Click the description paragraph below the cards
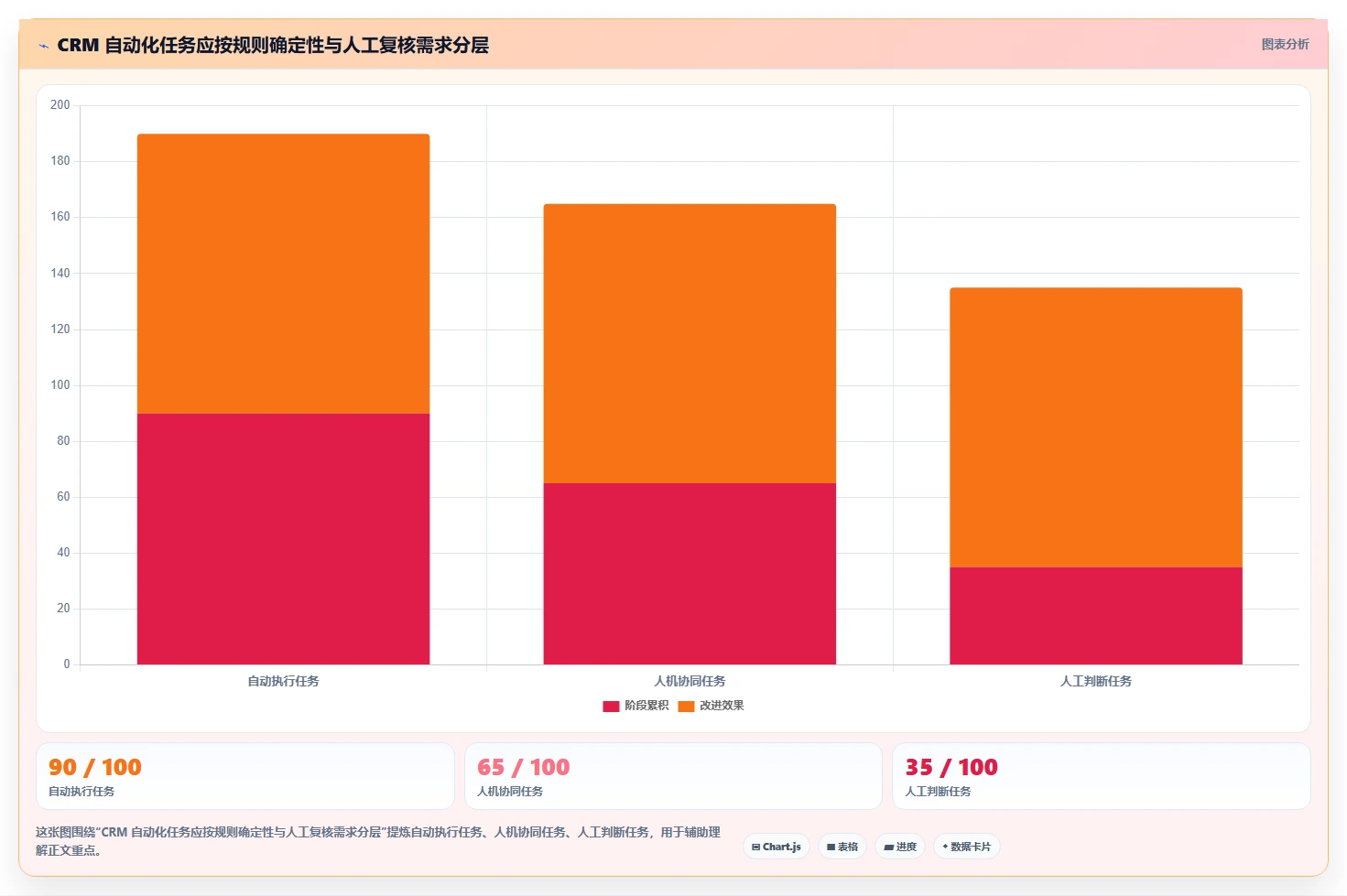 (378, 841)
